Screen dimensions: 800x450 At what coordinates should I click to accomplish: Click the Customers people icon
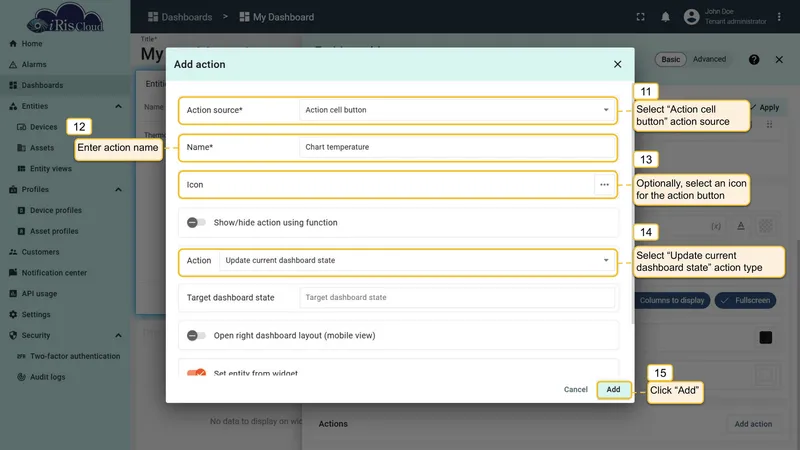(x=13, y=252)
